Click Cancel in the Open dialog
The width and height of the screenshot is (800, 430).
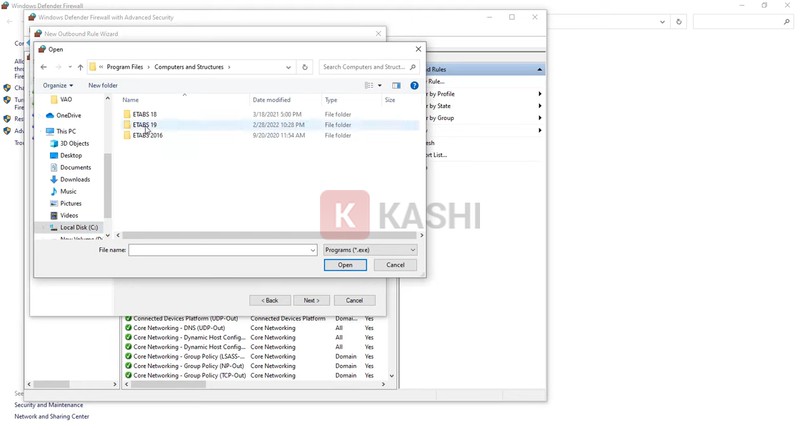coord(395,265)
